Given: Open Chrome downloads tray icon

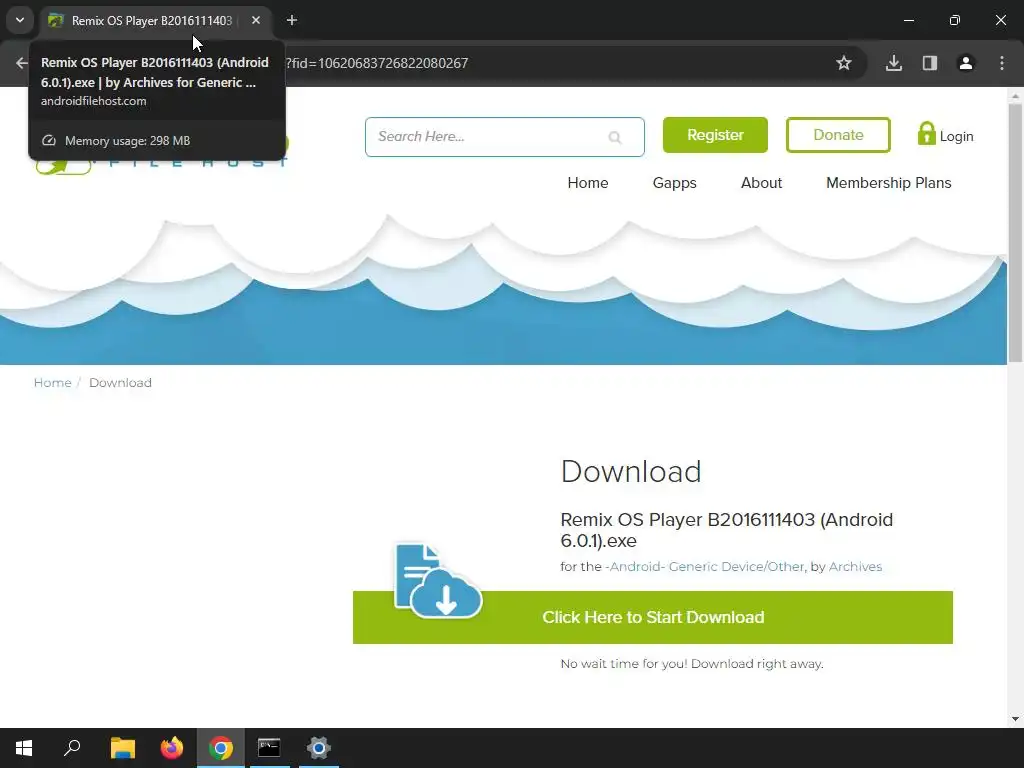Looking at the screenshot, I should [x=894, y=63].
